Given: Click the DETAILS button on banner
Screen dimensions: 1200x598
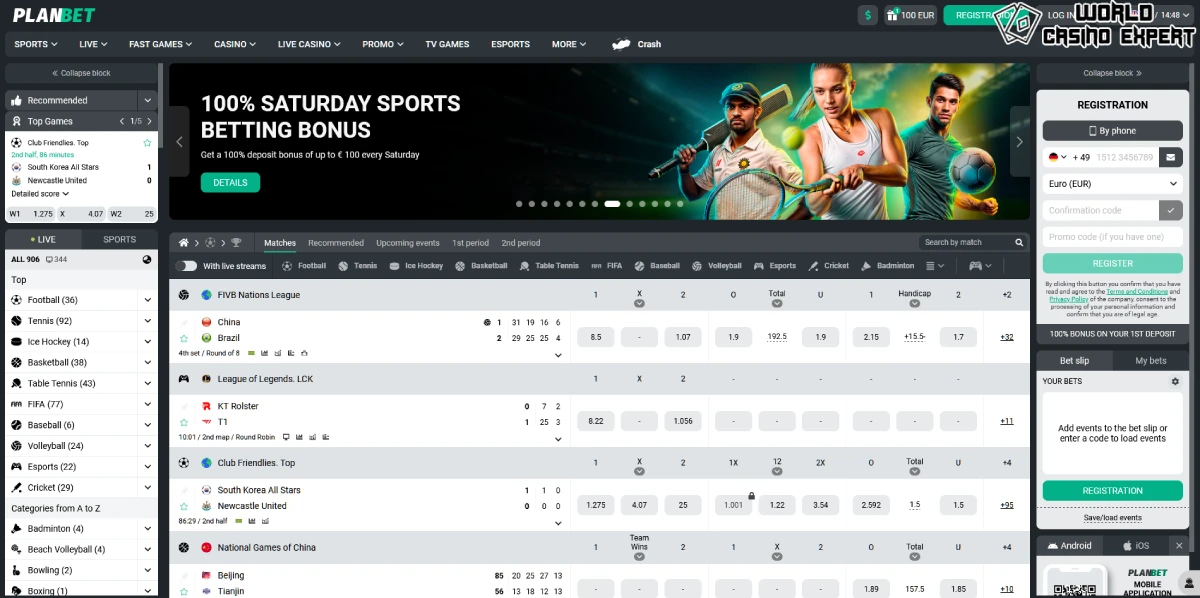Looking at the screenshot, I should (x=230, y=182).
